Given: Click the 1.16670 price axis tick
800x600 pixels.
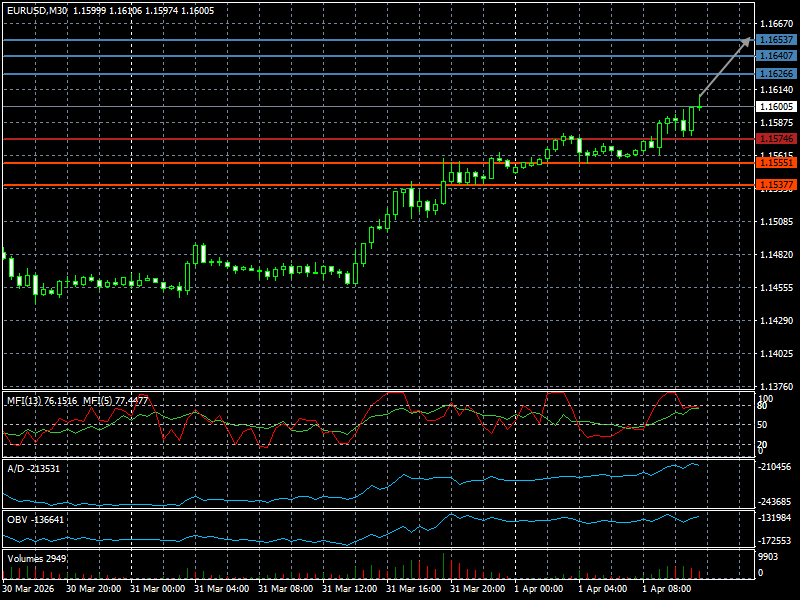Looking at the screenshot, I should 776,23.
